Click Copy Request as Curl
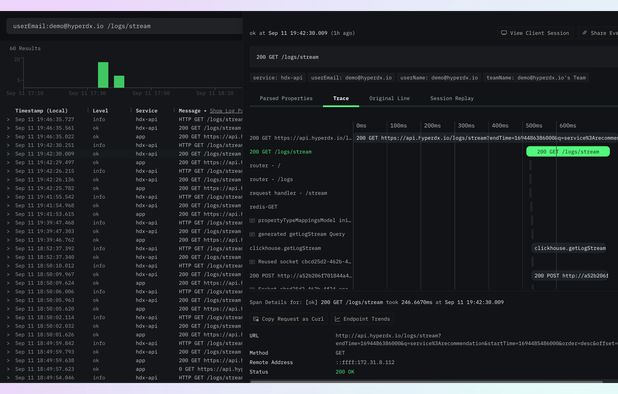 pyautogui.click(x=289, y=319)
